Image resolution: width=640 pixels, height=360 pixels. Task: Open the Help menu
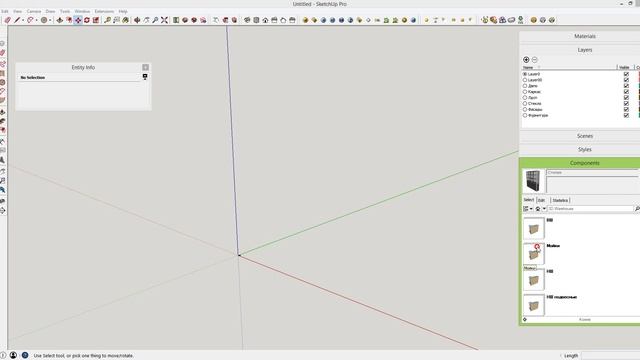click(x=123, y=11)
